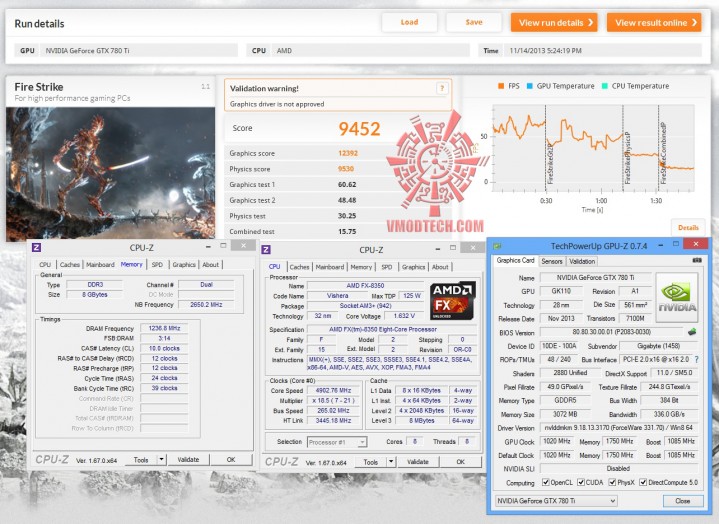Viewport: 719px width, 524px height.
Task: Open View result online
Action: 654,22
